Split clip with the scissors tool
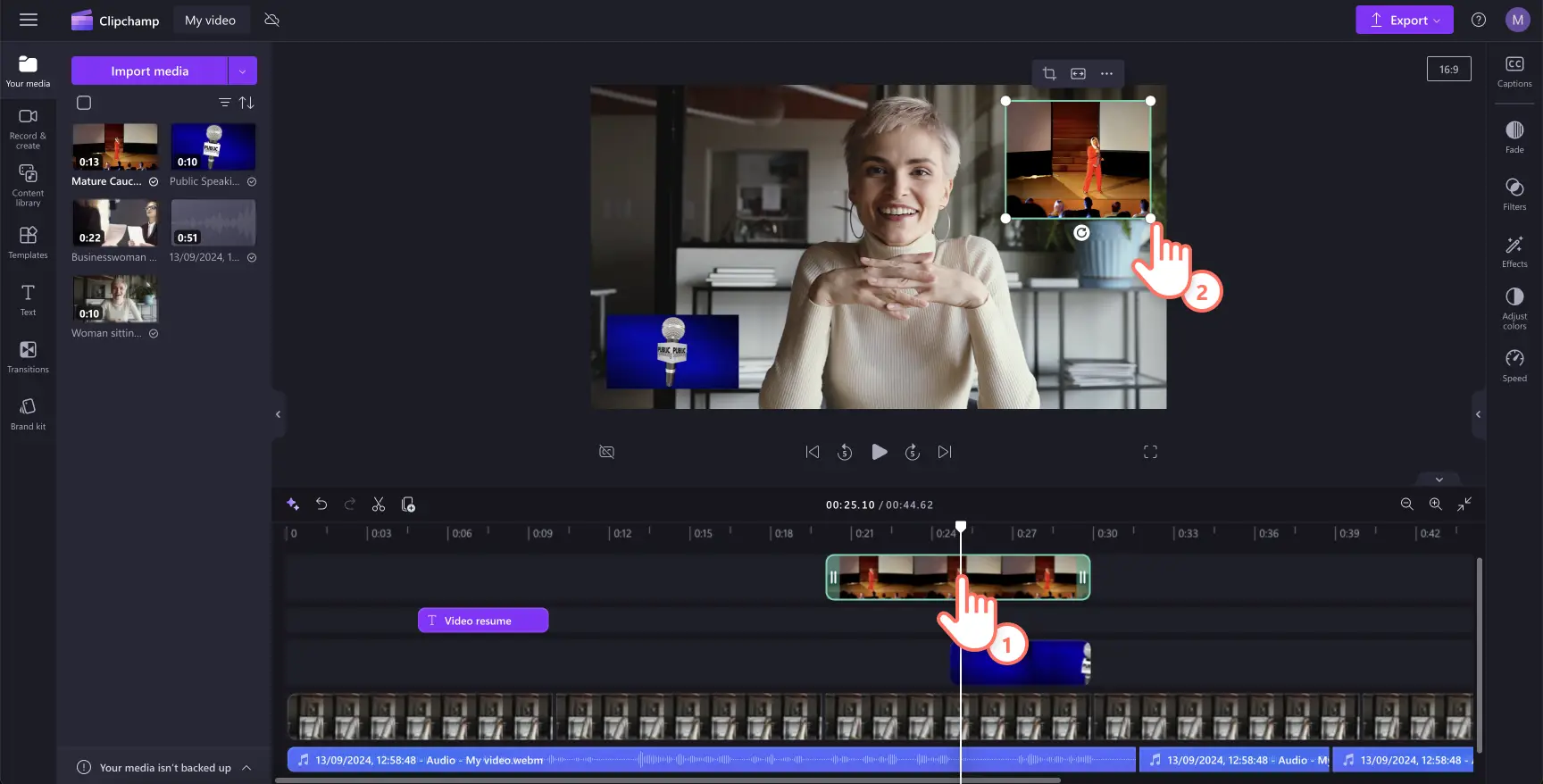1543x784 pixels. (379, 505)
